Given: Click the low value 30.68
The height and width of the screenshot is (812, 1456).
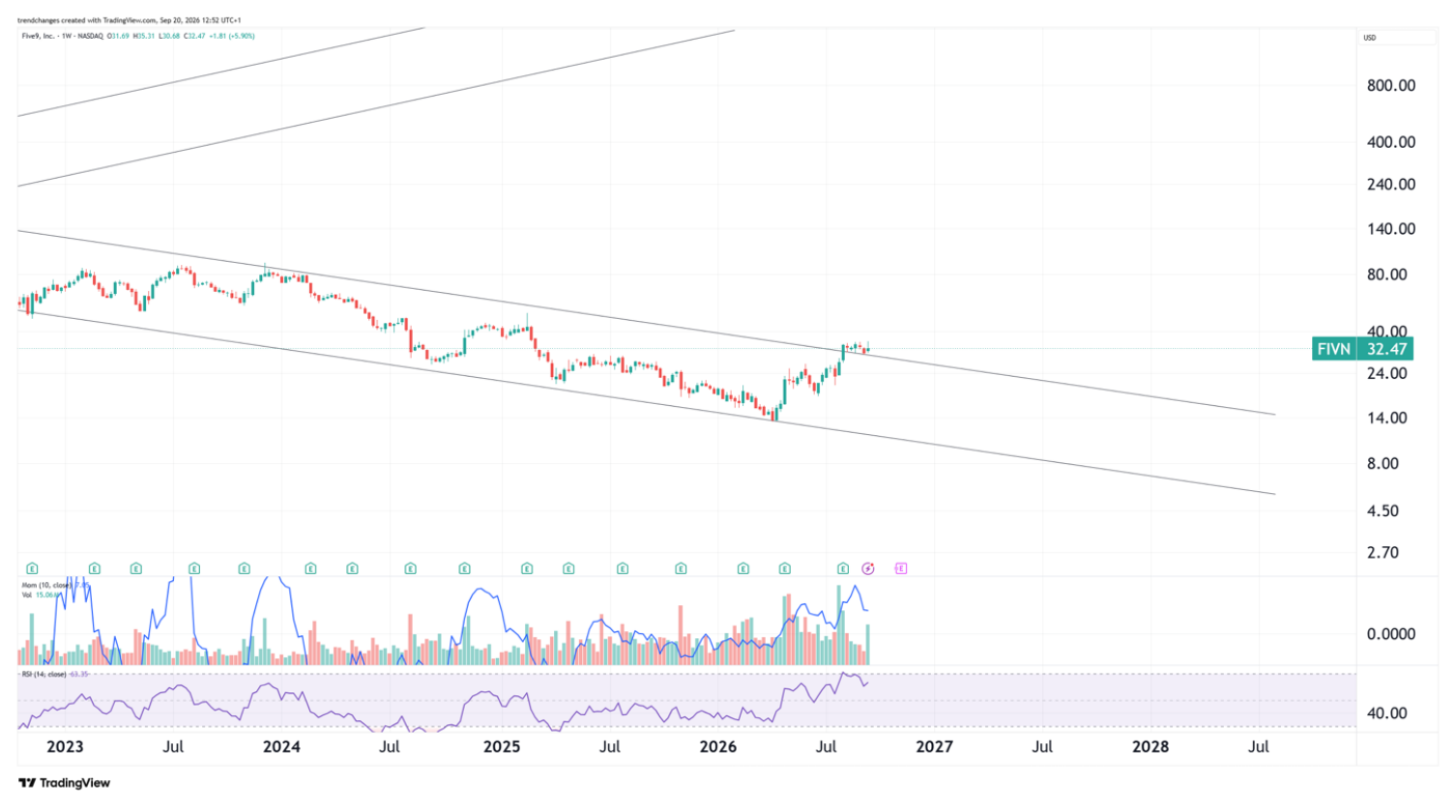Looking at the screenshot, I should [170, 36].
